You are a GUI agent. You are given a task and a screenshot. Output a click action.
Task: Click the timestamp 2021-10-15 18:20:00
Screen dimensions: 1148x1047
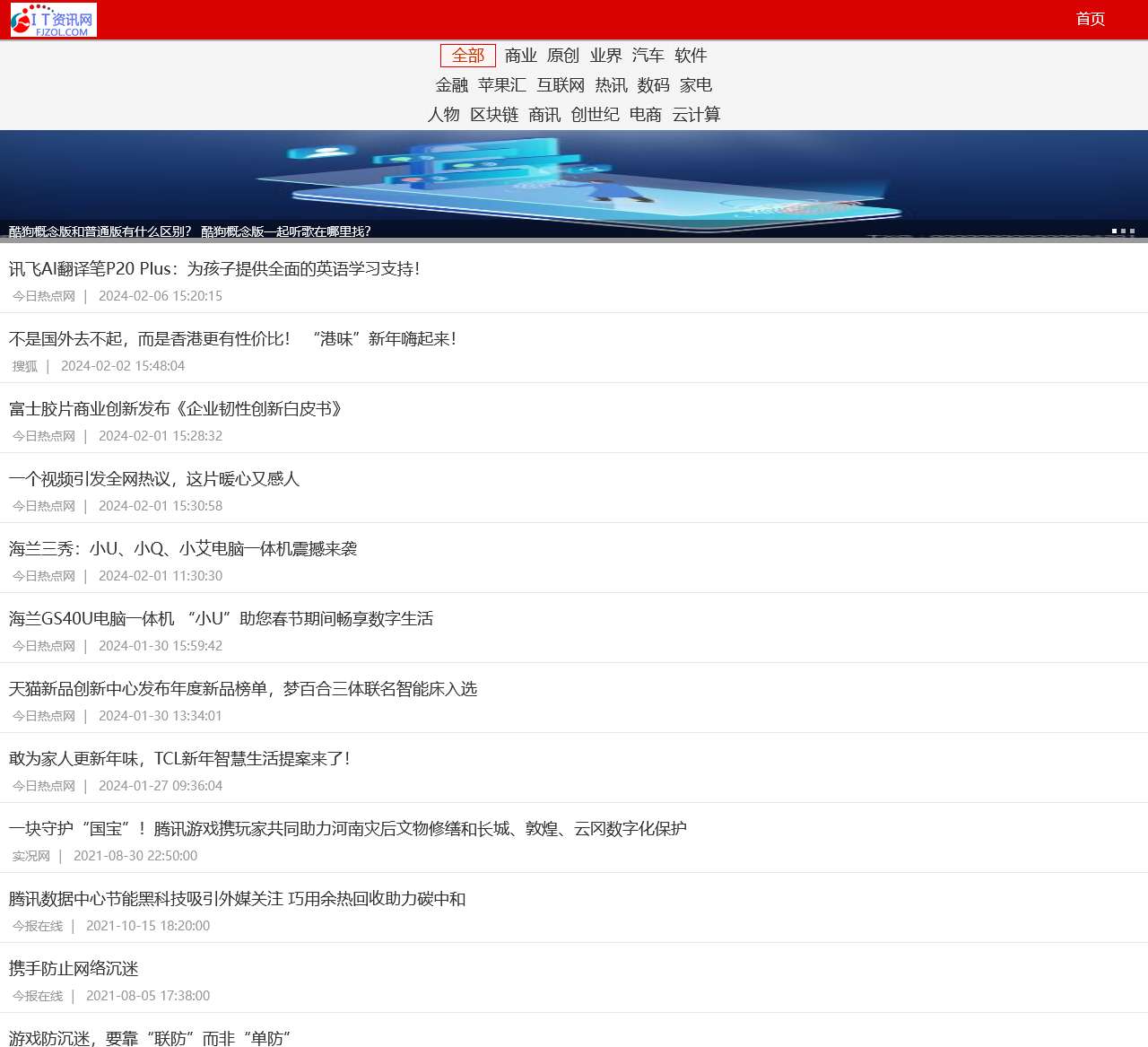148,926
